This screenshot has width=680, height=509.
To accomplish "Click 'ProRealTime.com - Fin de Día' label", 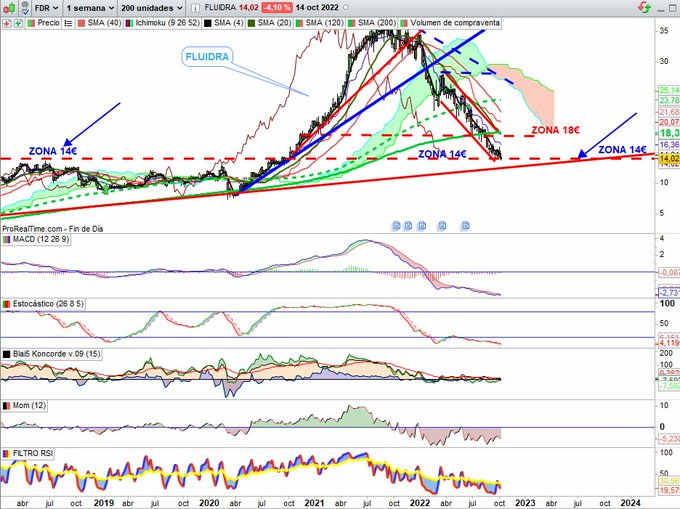I will click(x=52, y=229).
